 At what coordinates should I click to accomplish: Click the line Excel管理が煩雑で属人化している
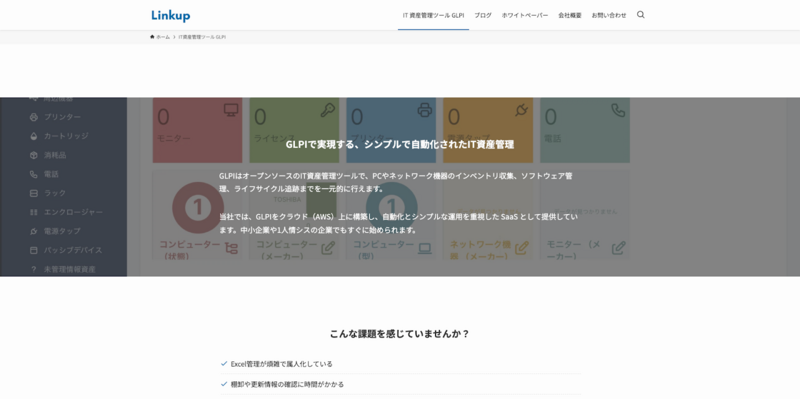tap(281, 364)
